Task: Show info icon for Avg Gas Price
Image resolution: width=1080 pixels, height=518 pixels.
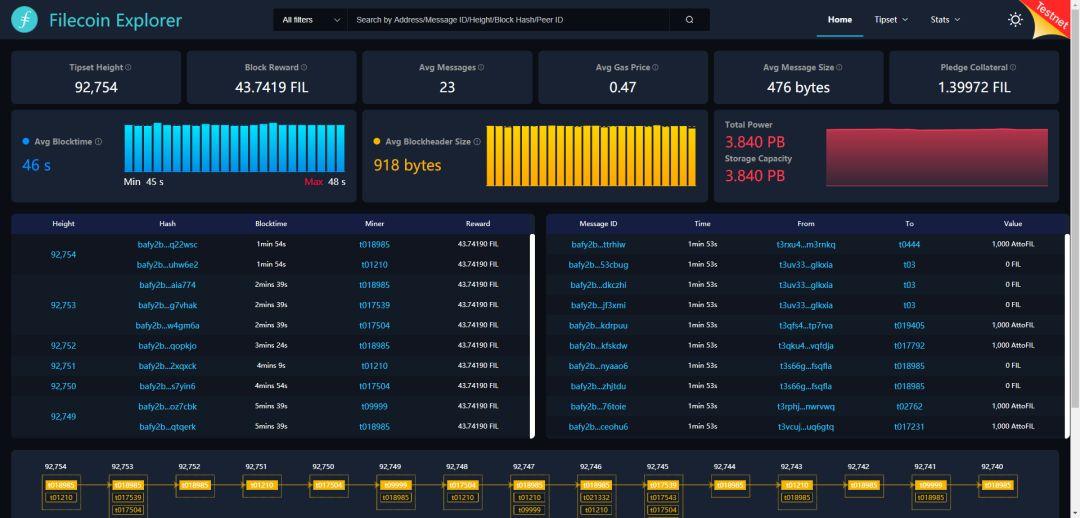Action: coord(655,68)
